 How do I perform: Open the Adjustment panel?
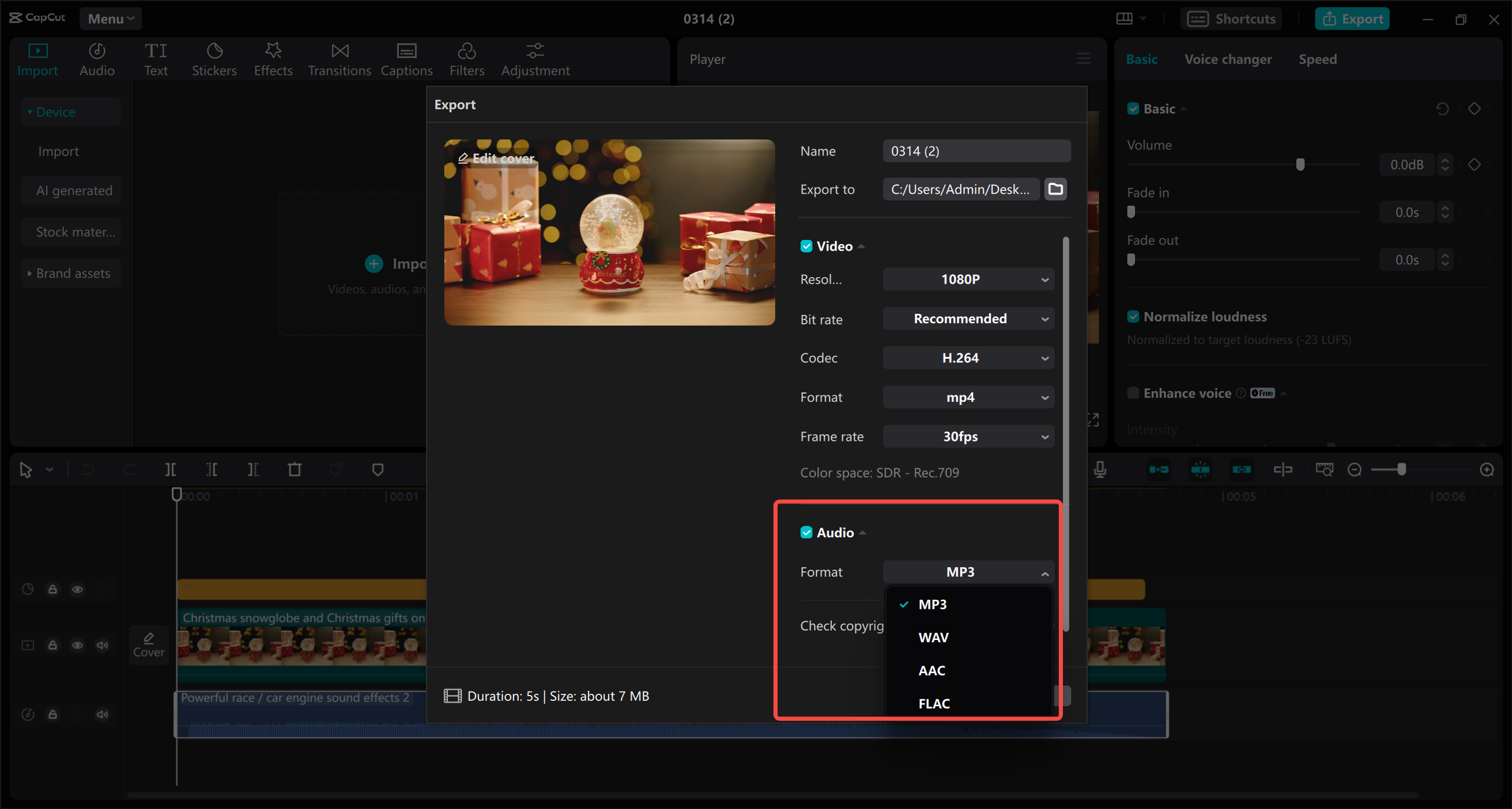coord(535,59)
